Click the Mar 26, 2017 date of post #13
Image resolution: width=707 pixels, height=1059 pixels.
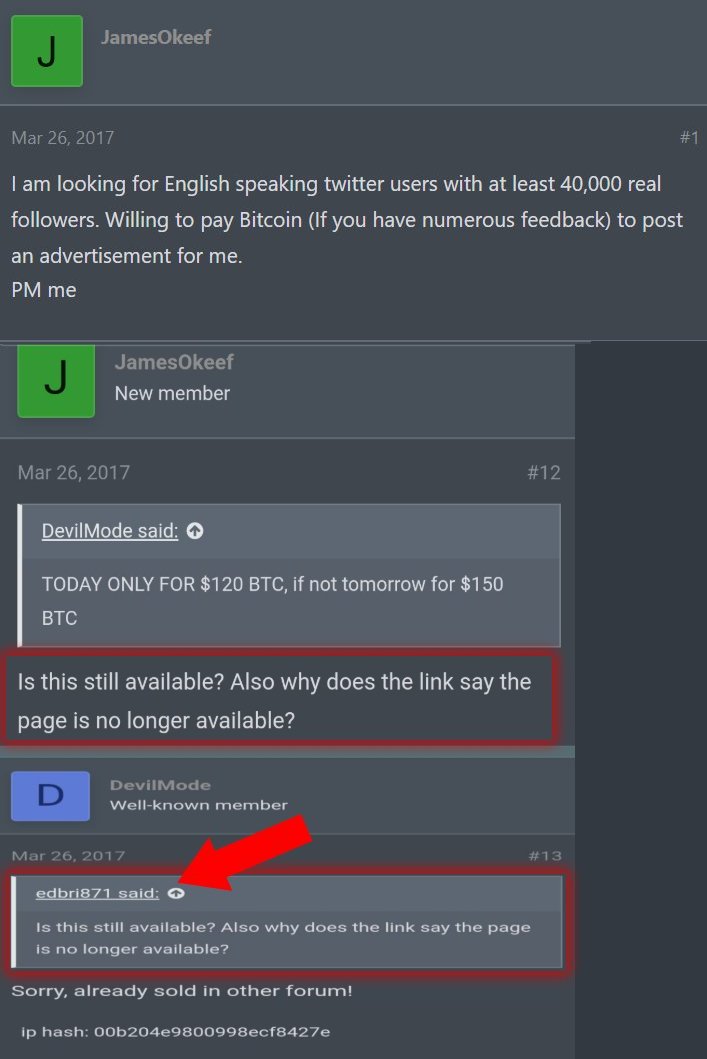(68, 856)
